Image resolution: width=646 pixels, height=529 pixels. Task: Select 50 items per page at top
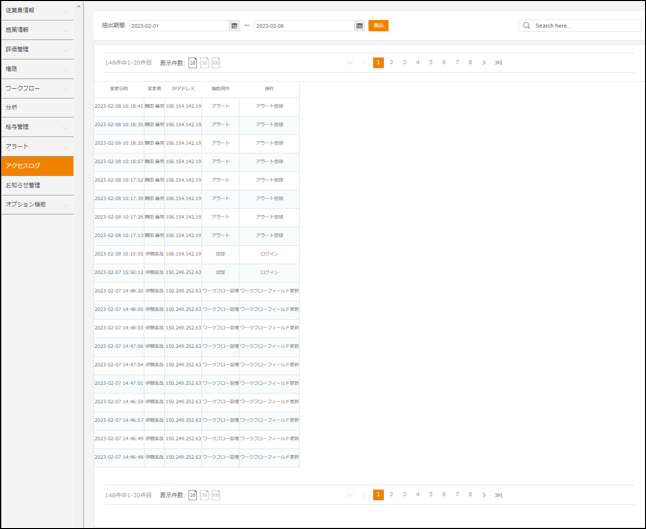pos(204,62)
